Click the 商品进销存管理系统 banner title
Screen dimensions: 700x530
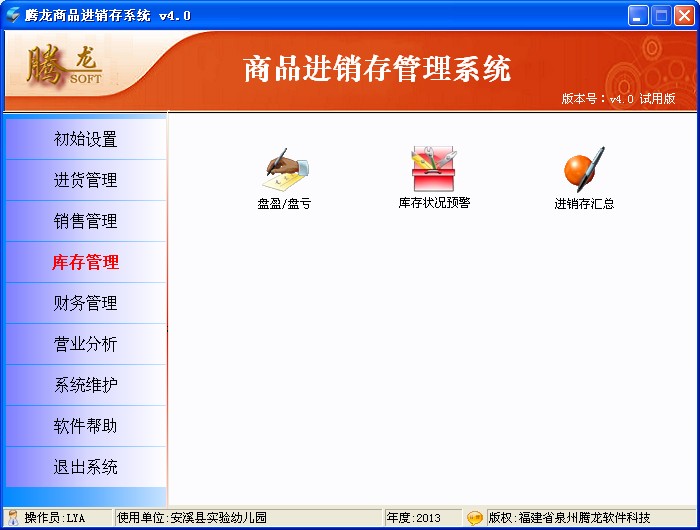pos(377,68)
